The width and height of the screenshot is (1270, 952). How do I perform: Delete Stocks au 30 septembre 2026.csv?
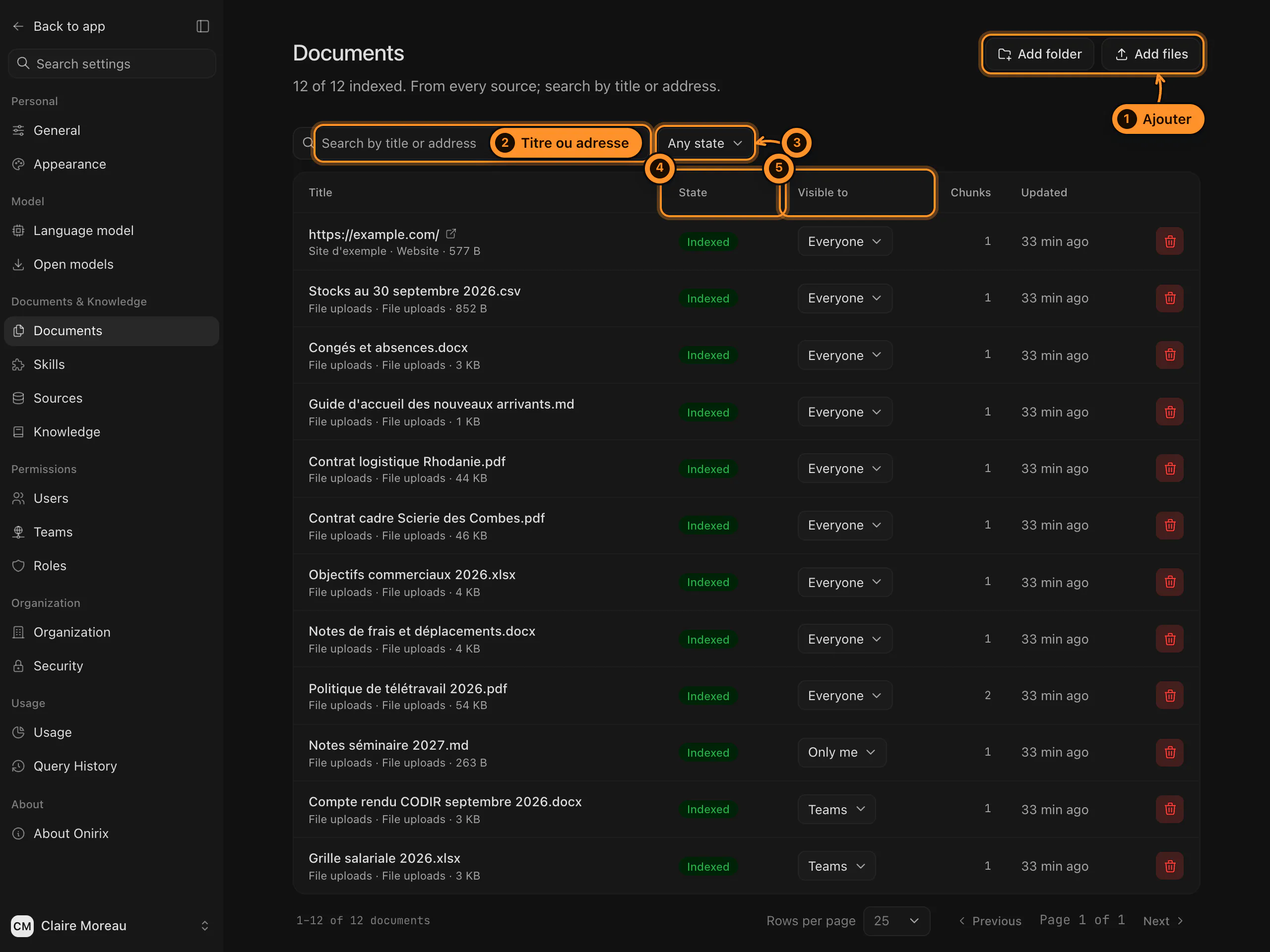point(1169,298)
